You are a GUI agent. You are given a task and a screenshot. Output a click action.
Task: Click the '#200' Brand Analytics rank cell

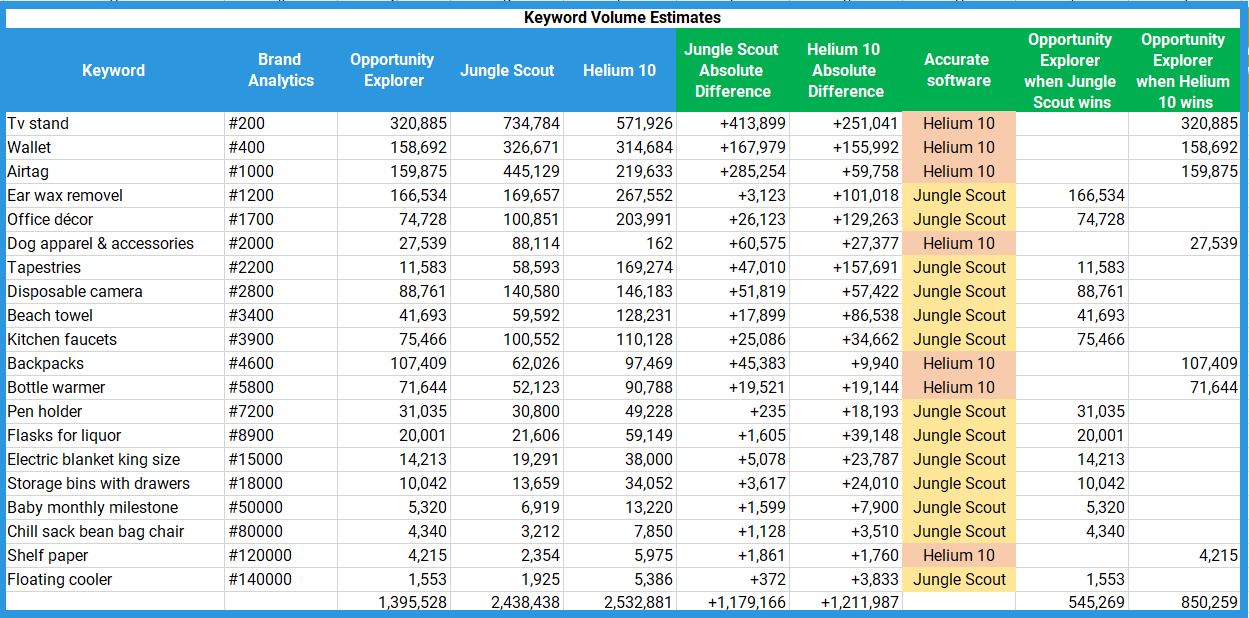click(x=281, y=124)
